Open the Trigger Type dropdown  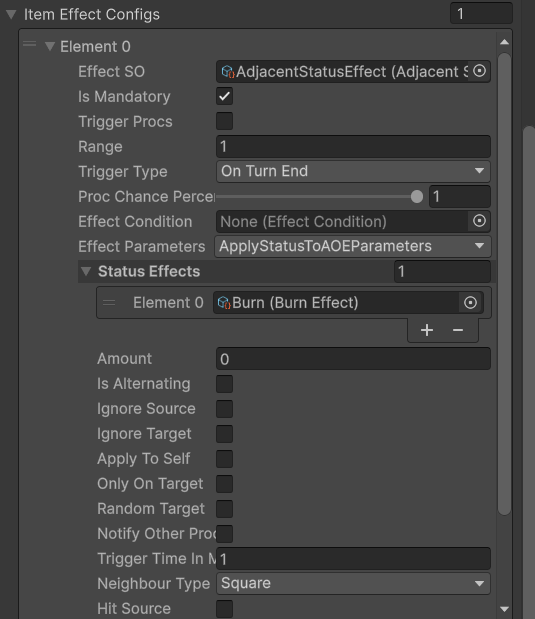353,171
